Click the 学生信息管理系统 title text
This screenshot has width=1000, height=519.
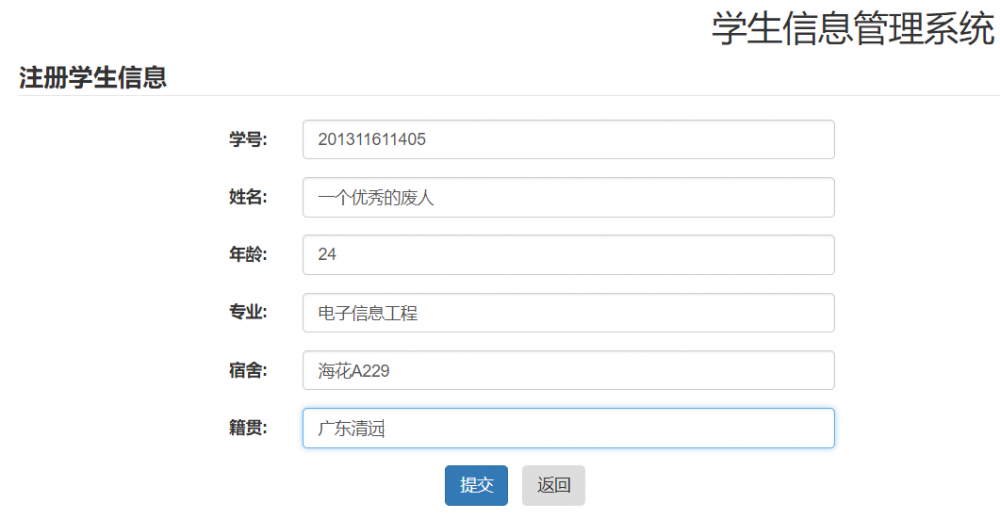pyautogui.click(x=853, y=29)
